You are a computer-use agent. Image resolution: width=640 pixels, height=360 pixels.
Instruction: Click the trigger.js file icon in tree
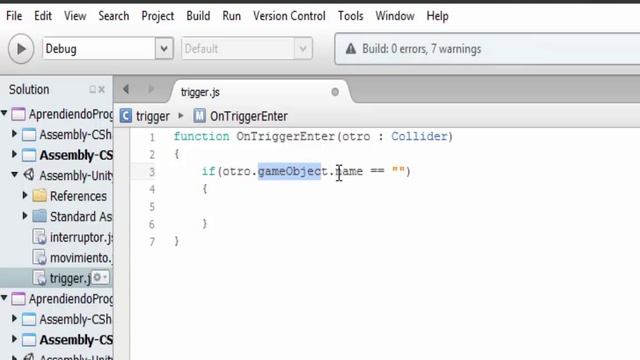point(40,278)
